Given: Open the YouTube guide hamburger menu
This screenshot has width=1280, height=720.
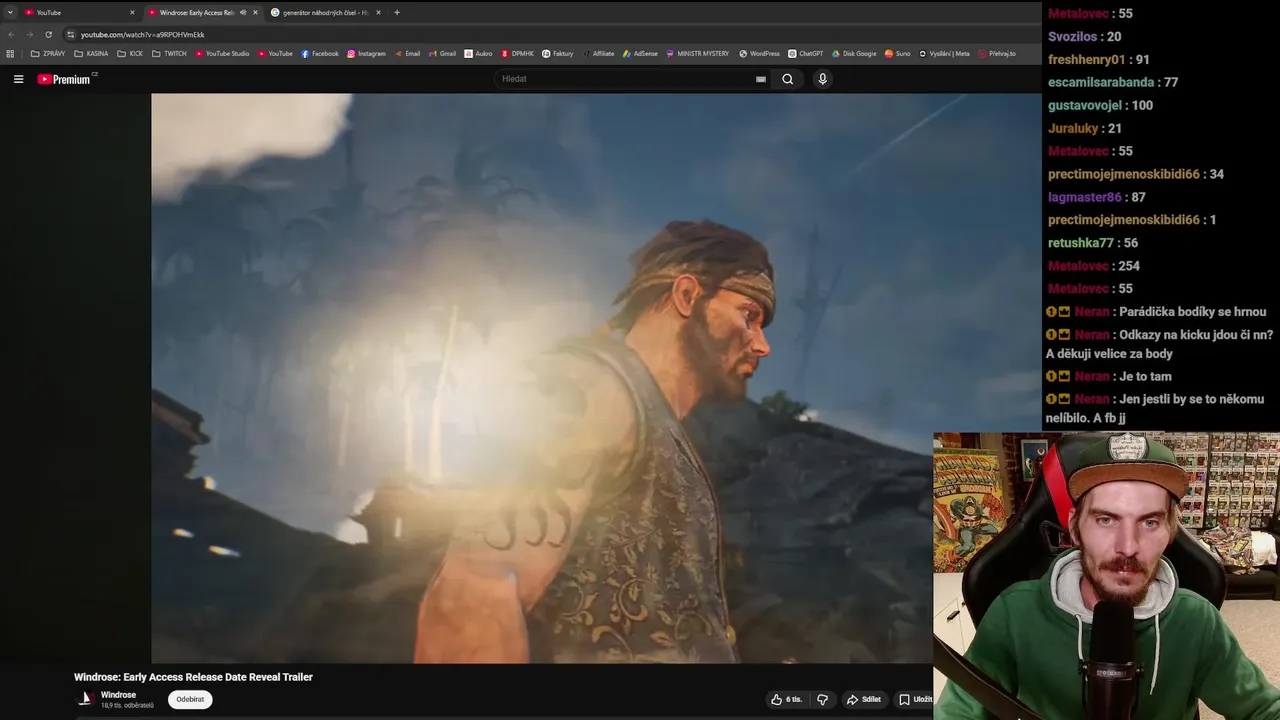Looking at the screenshot, I should (x=18, y=79).
